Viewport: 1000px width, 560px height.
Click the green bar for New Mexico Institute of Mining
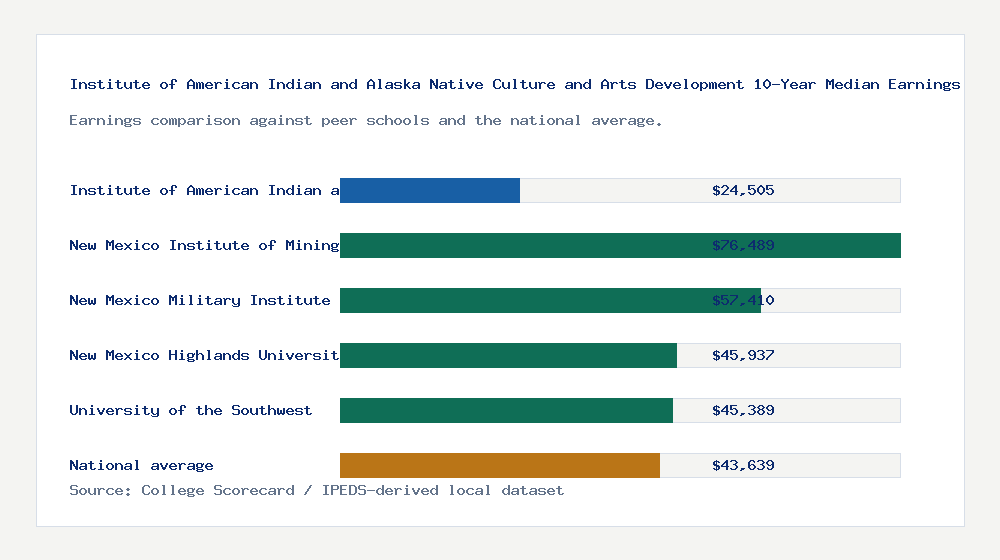pos(620,246)
